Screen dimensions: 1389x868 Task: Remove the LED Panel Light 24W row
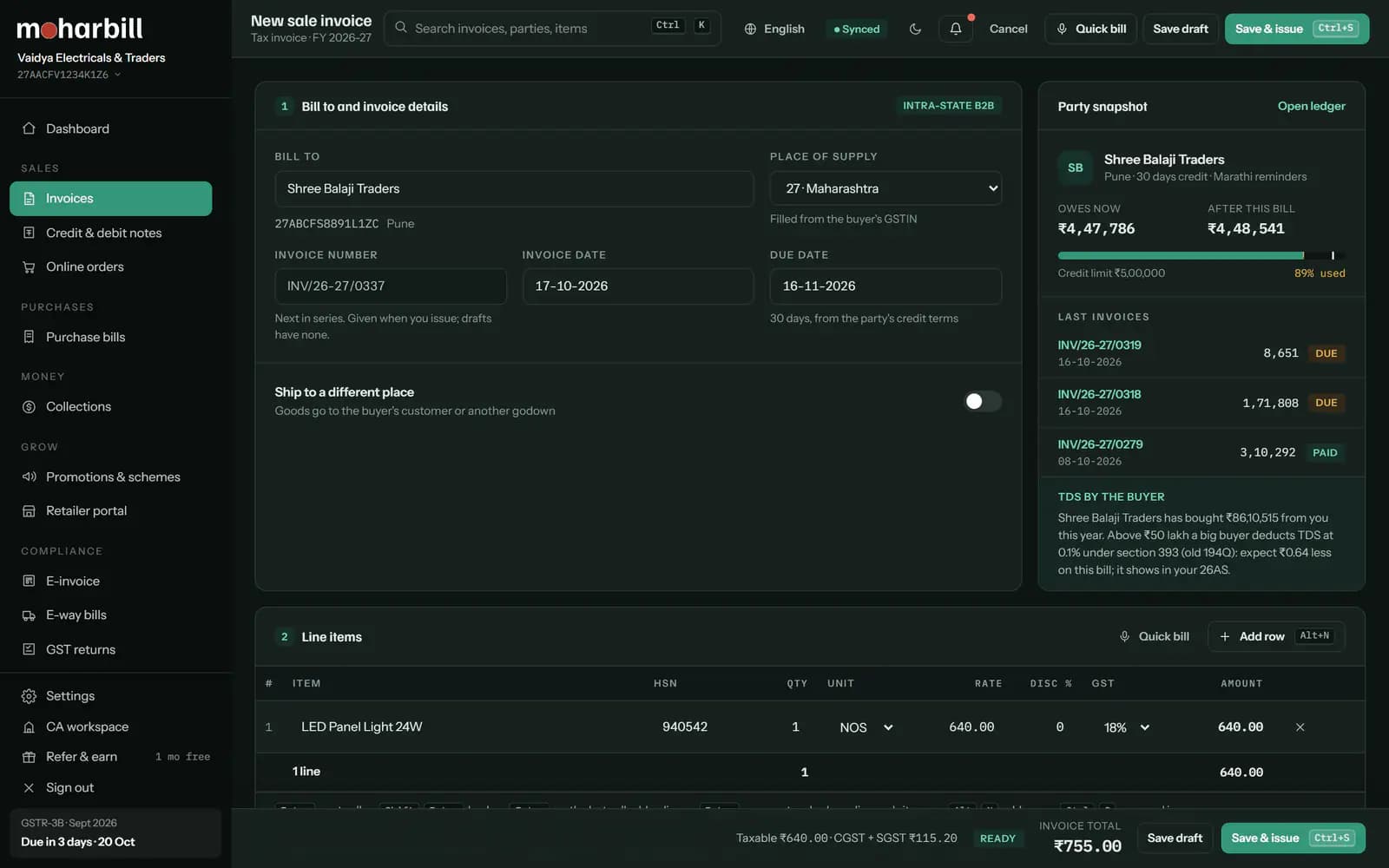coord(1300,727)
